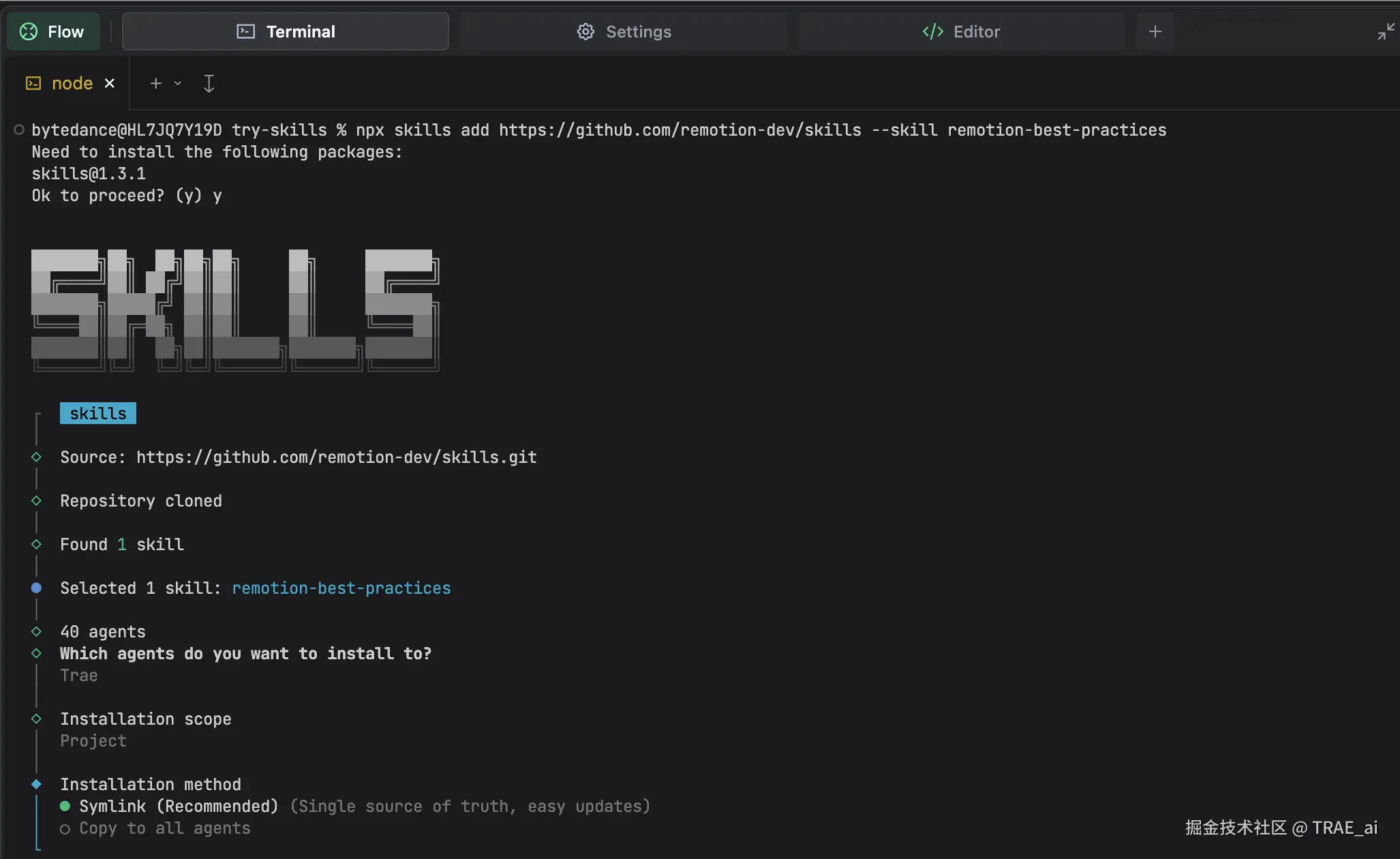Click the Settings gear icon
This screenshot has height=859, width=1400.
point(585,31)
